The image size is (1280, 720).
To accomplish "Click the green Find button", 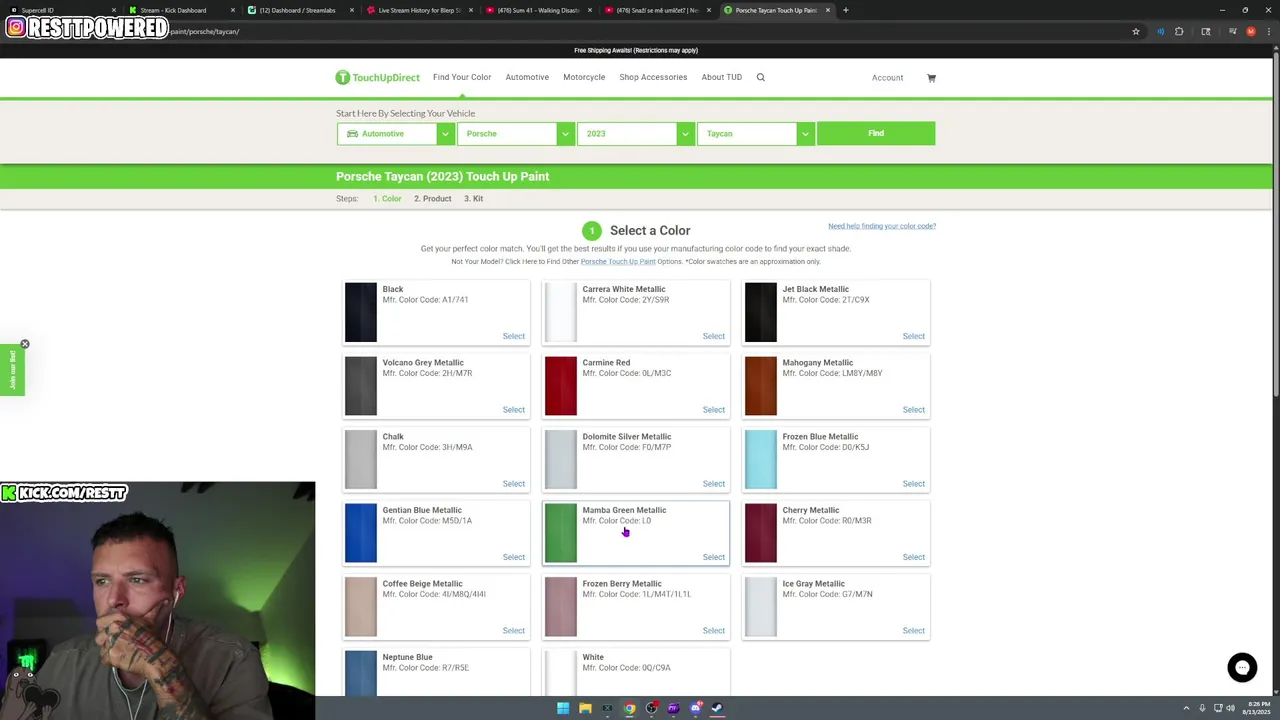I will tap(876, 133).
